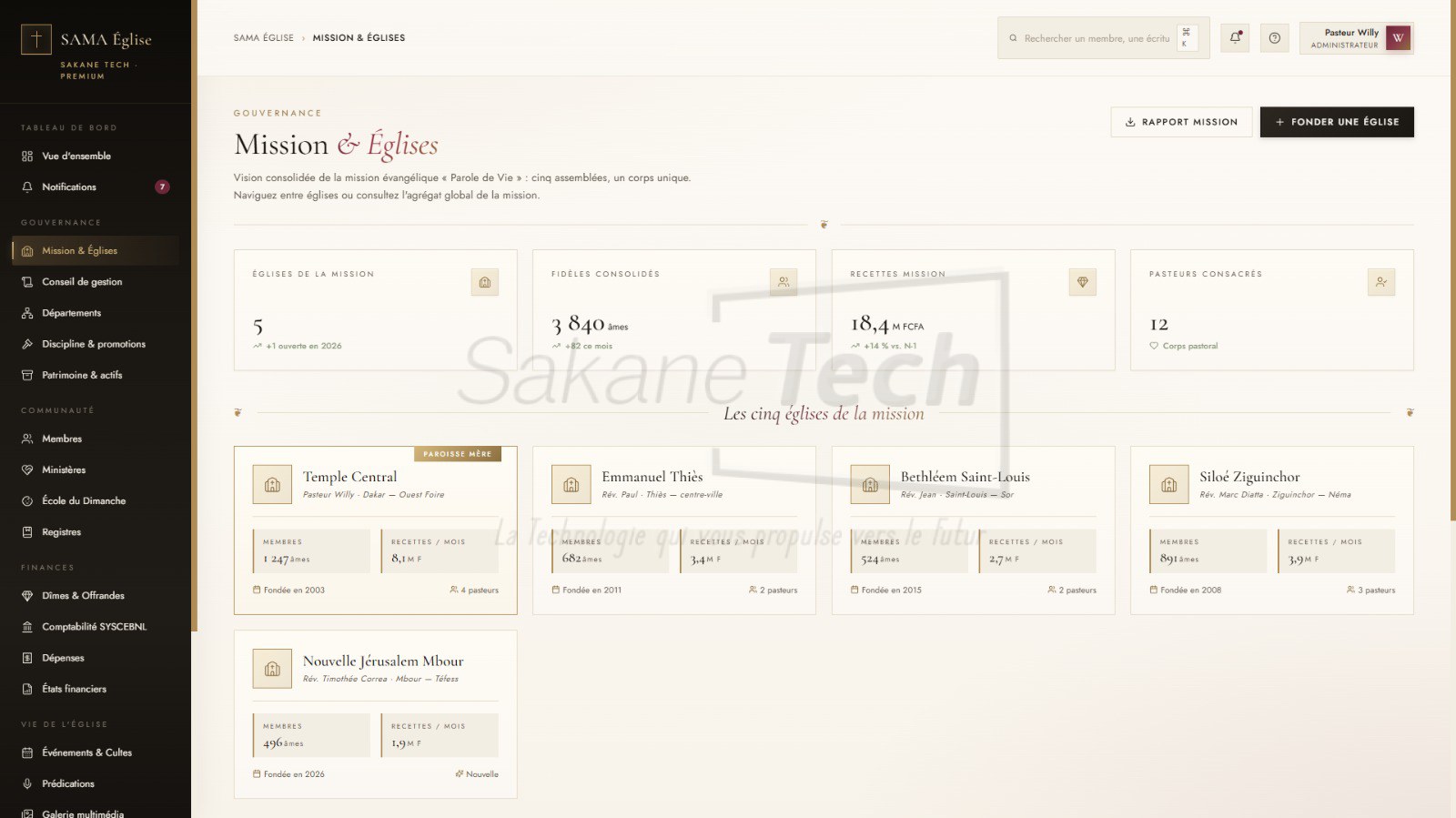Click the Rapport Mission button
1456x818 pixels.
(1181, 122)
